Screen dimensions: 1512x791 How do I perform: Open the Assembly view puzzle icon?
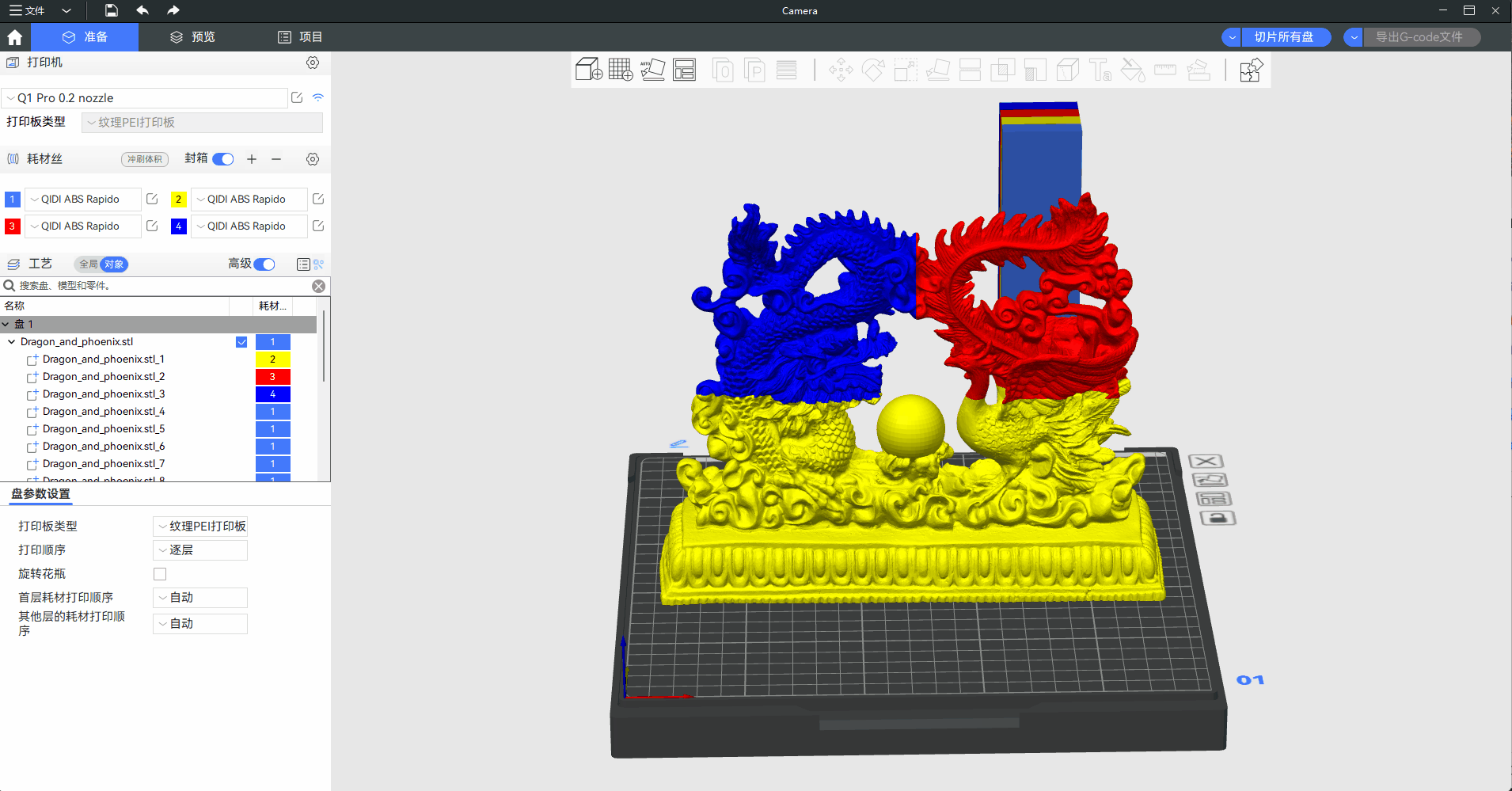point(1251,70)
